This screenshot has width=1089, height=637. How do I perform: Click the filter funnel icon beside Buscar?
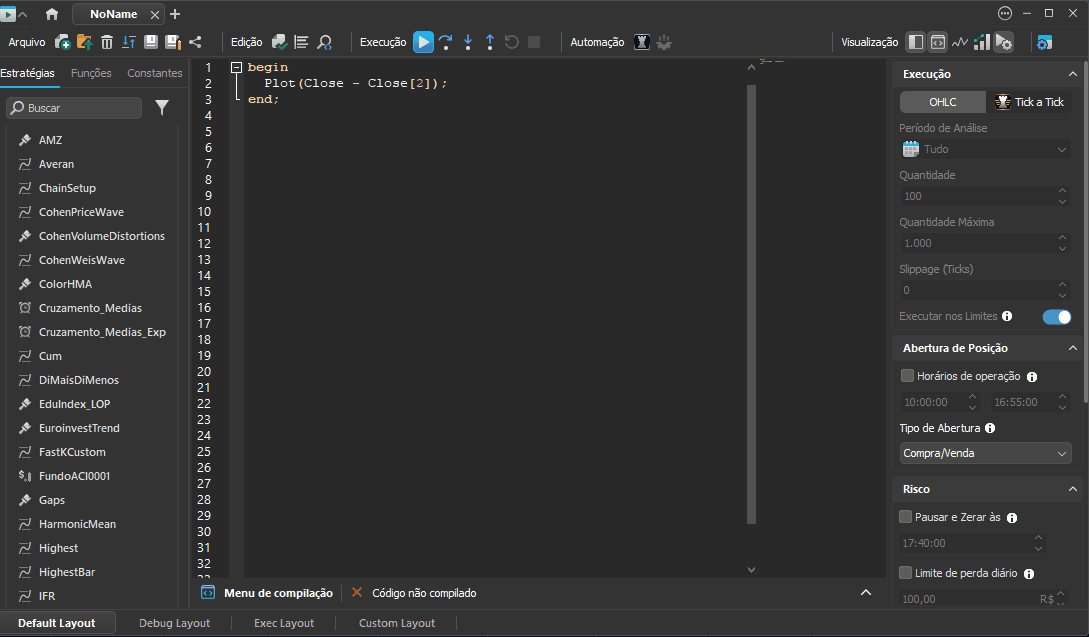click(x=162, y=108)
